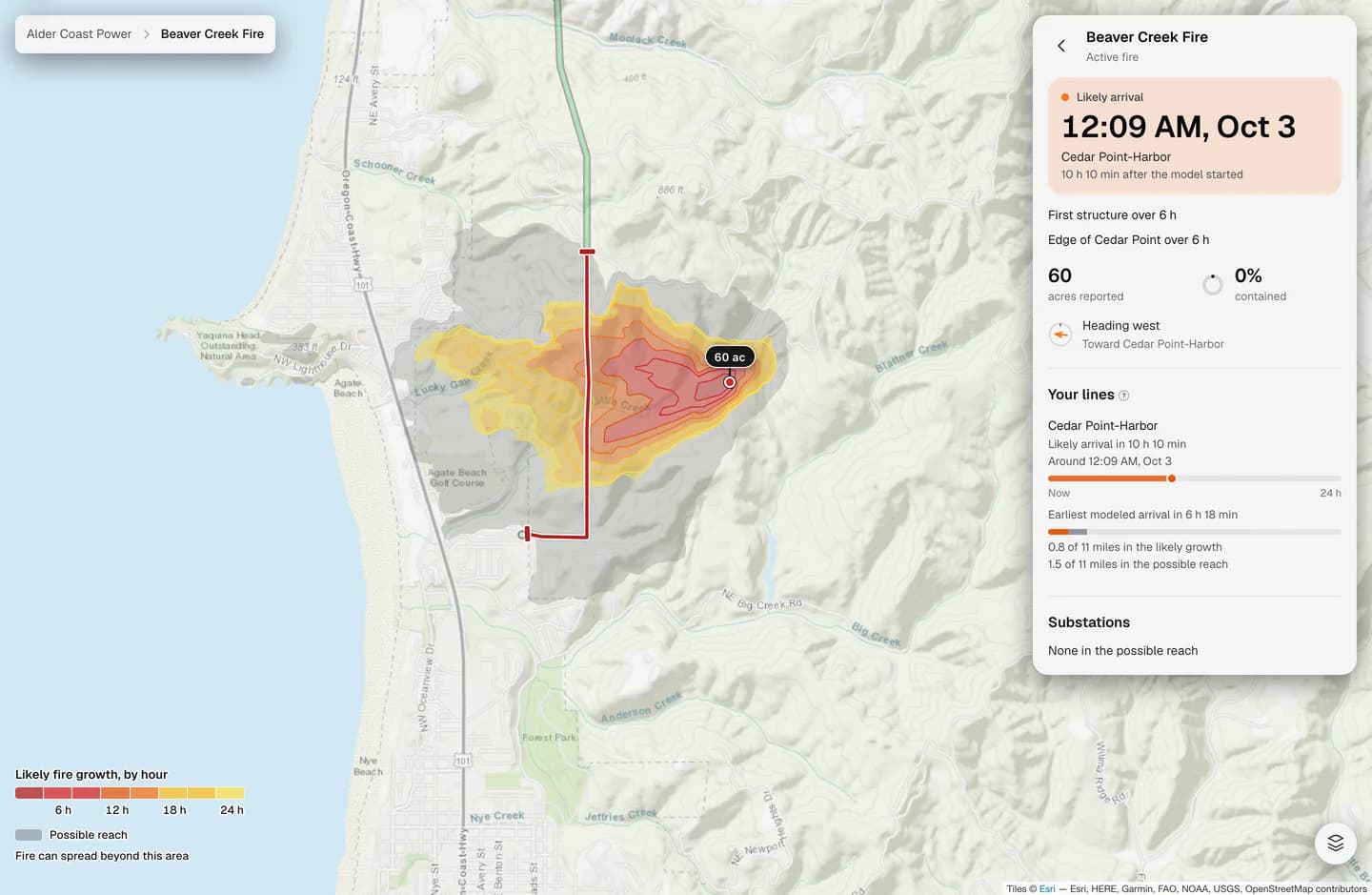Go back using the panel's back arrow

click(1061, 46)
